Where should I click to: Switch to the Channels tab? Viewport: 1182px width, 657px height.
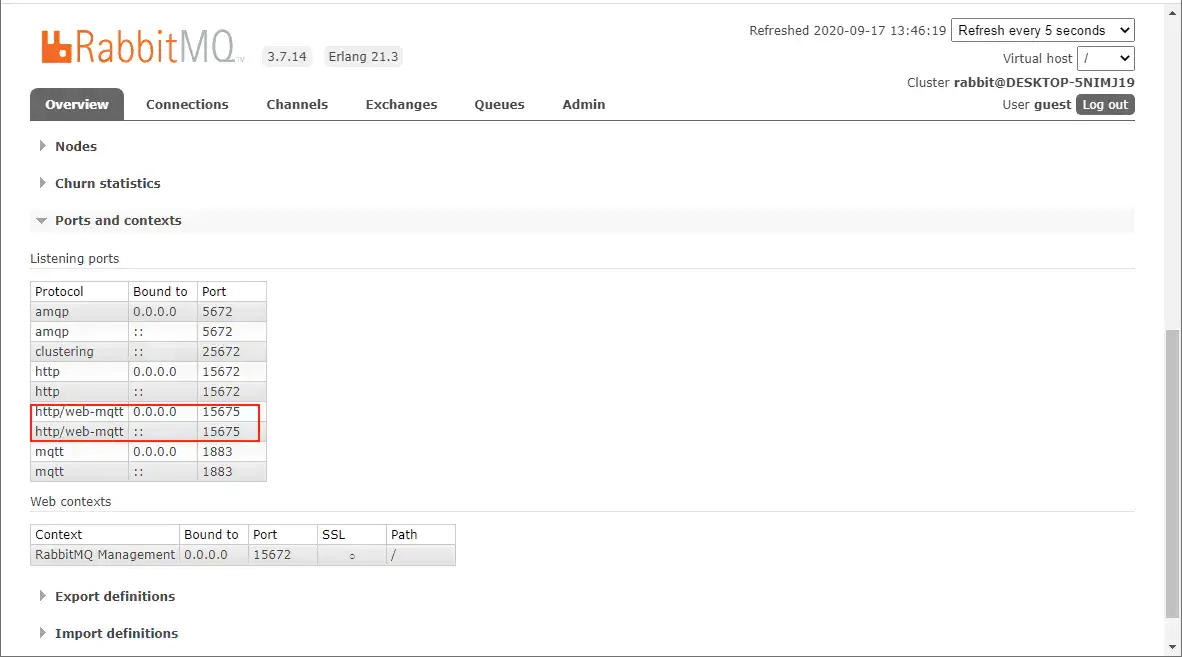pos(297,105)
